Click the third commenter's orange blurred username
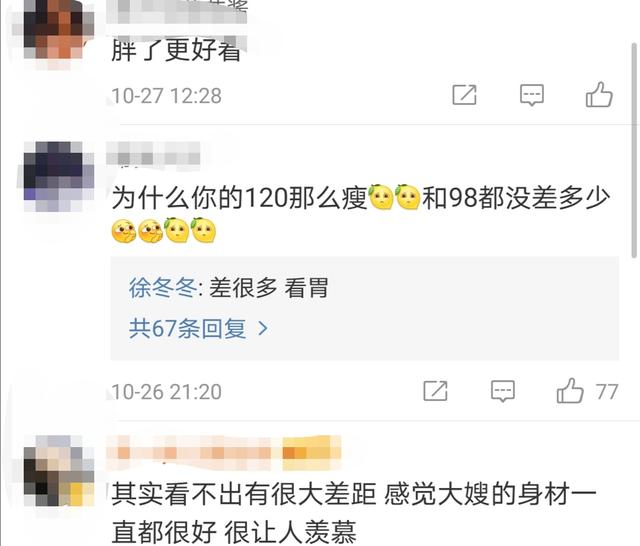 tap(224, 452)
